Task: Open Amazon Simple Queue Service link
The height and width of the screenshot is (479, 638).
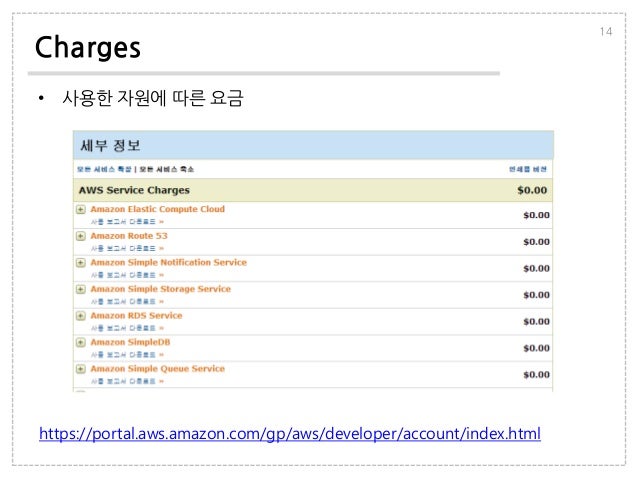Action: tap(157, 369)
